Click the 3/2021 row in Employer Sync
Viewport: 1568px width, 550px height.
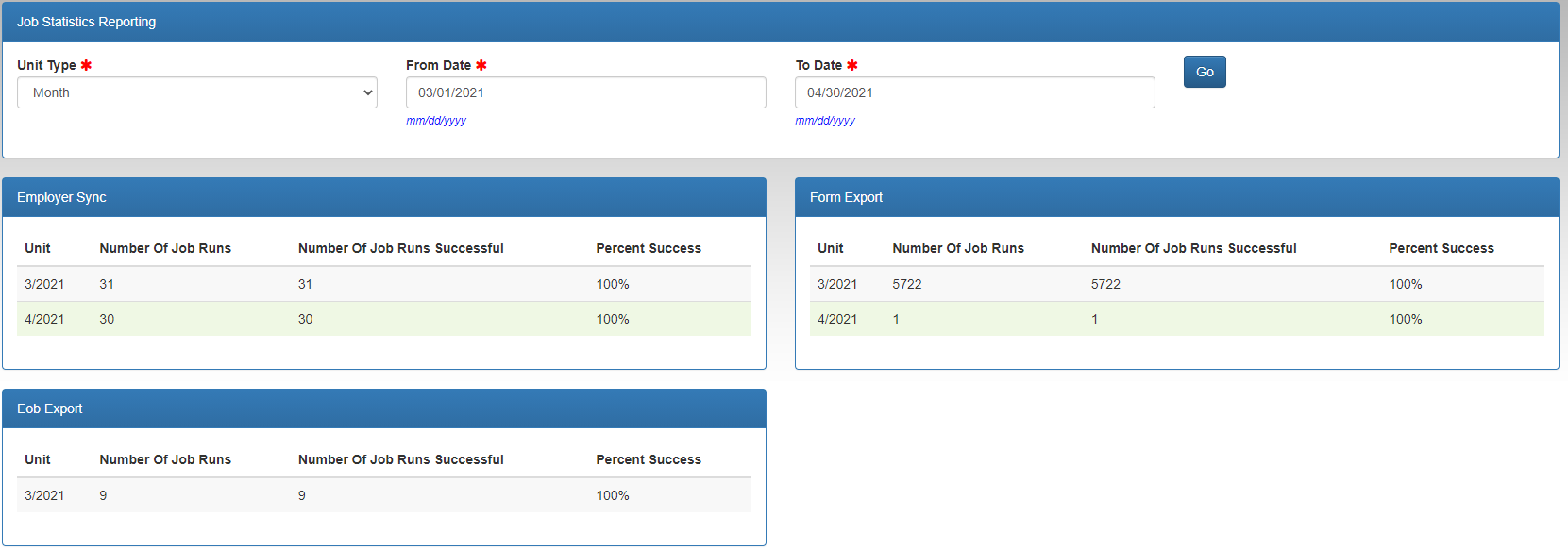click(383, 284)
